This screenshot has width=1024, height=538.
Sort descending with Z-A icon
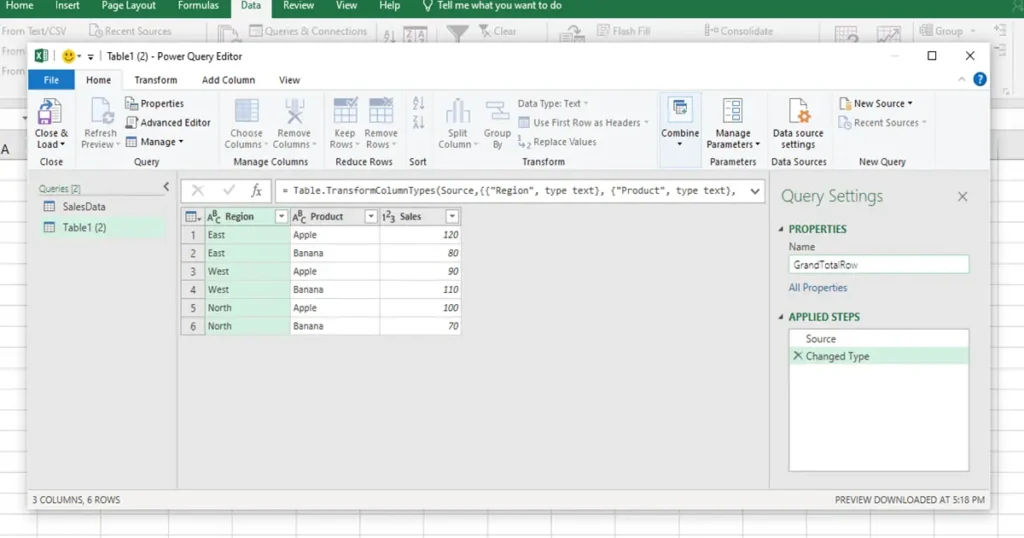click(x=419, y=122)
